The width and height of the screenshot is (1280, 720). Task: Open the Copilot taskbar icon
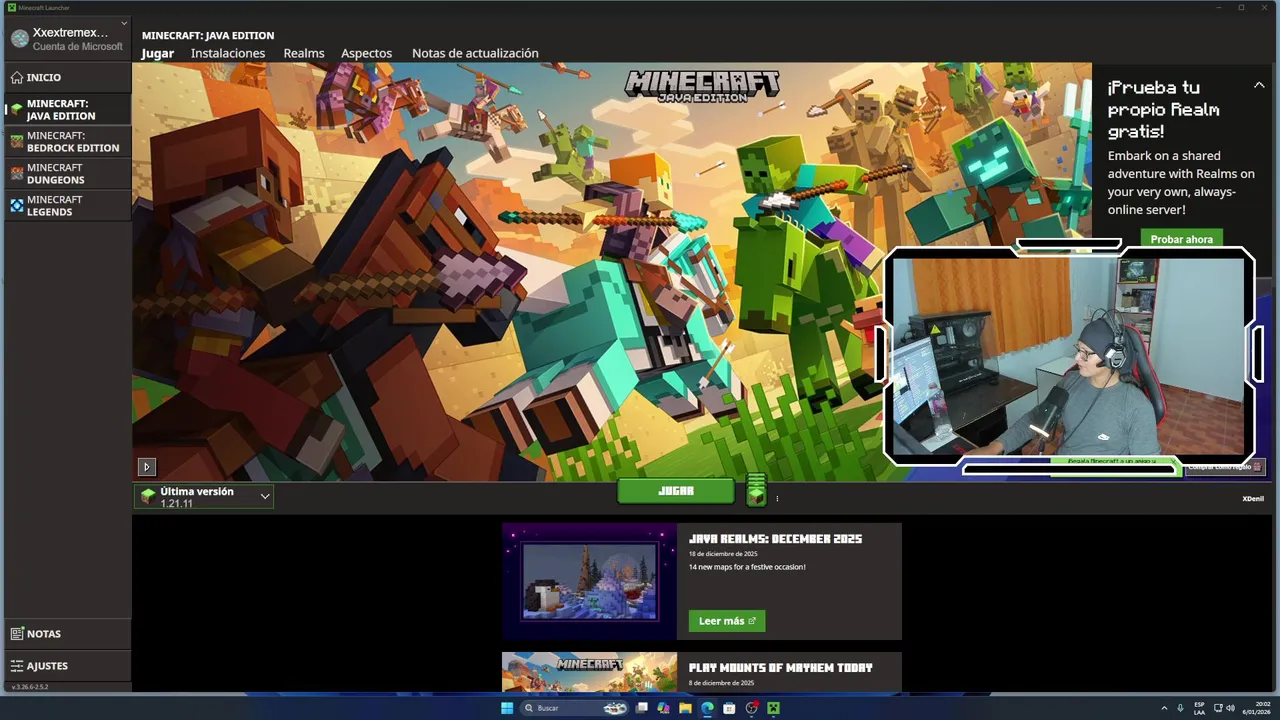pos(663,708)
